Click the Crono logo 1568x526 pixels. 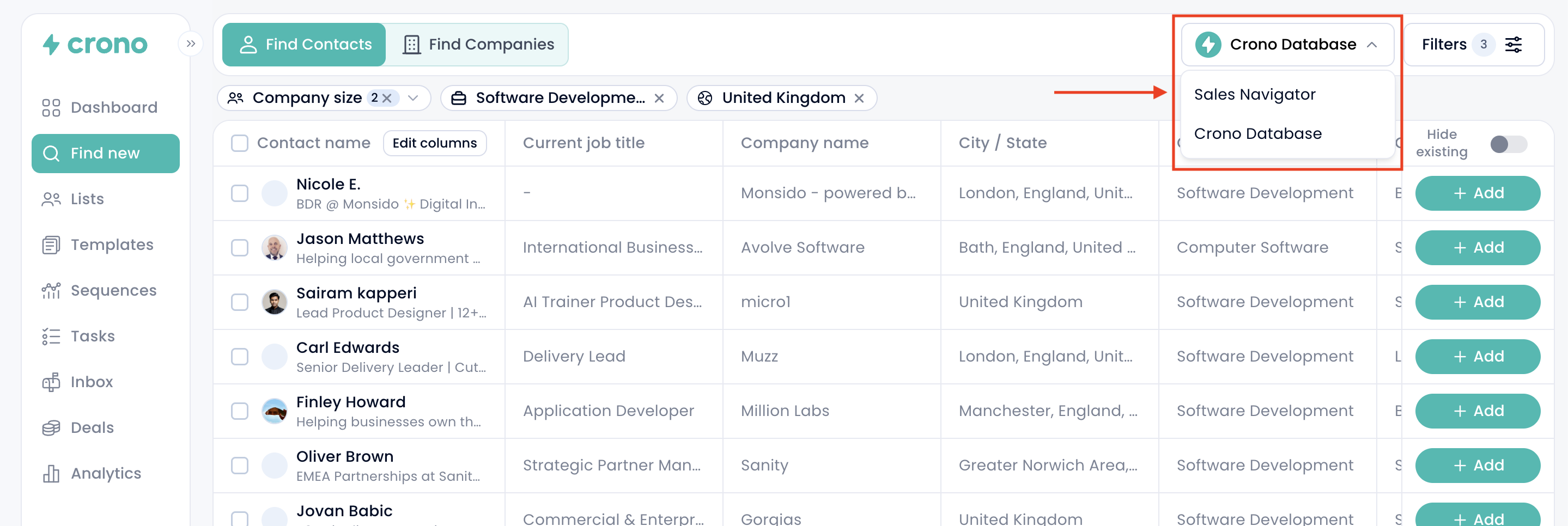95,45
